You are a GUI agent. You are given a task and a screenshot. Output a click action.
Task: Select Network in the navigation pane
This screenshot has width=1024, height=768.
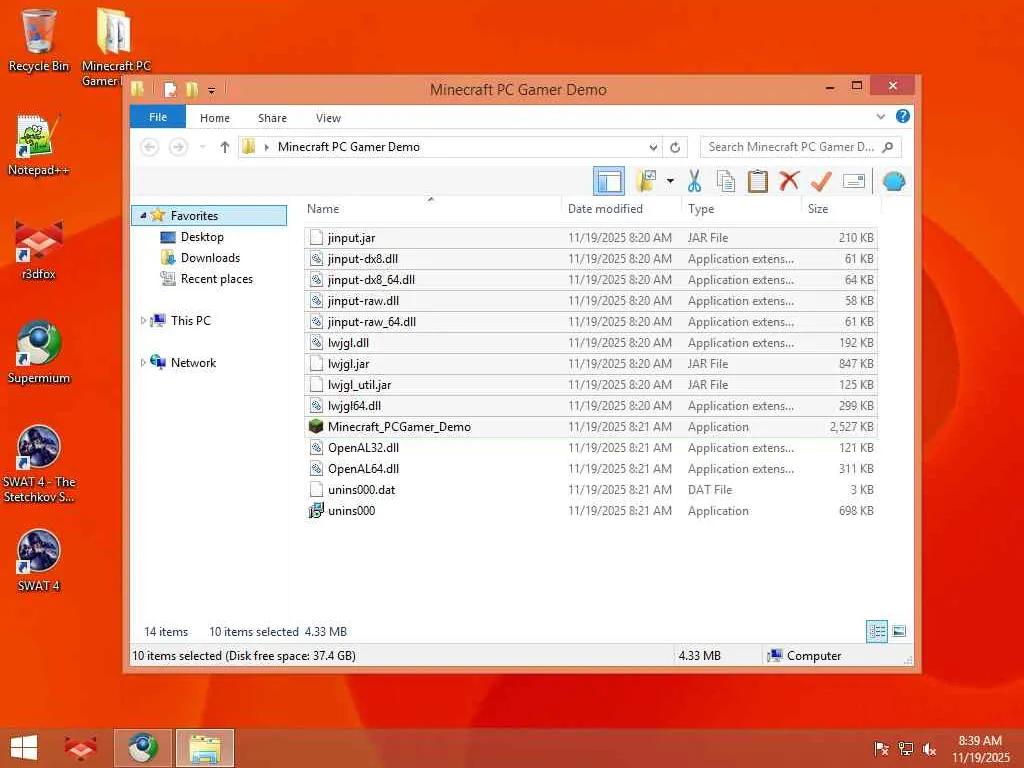[x=193, y=362]
